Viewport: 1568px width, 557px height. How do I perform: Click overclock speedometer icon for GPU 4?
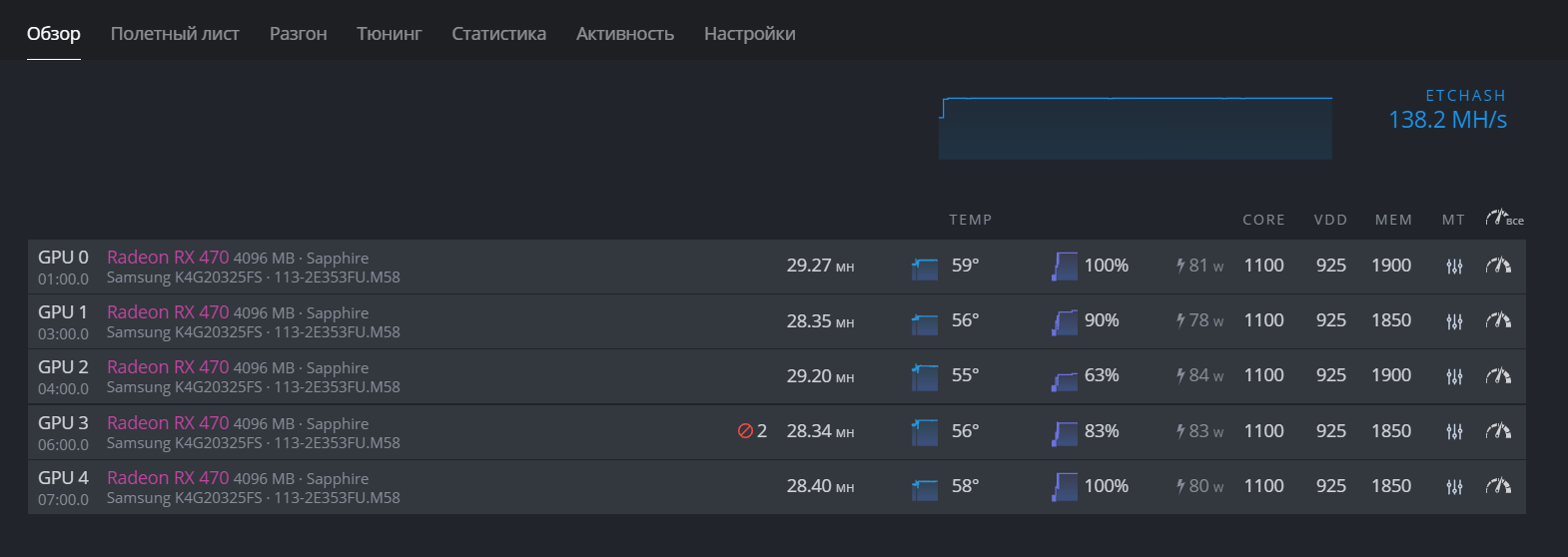tap(1498, 486)
